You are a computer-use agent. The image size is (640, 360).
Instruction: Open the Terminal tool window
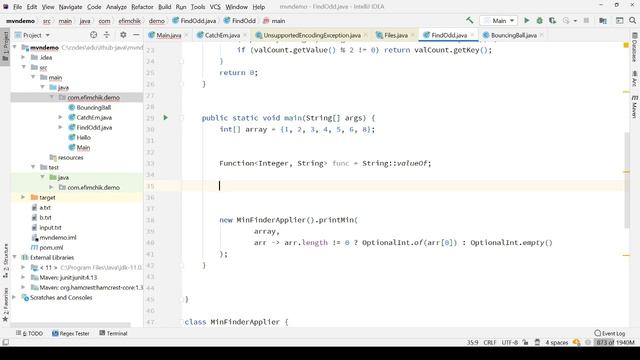[113, 333]
